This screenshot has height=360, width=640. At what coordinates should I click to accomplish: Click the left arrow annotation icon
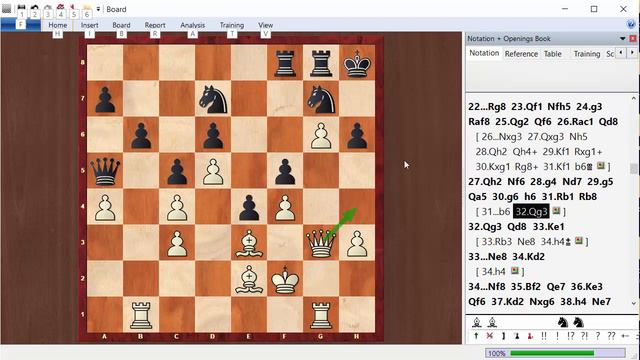click(x=625, y=336)
